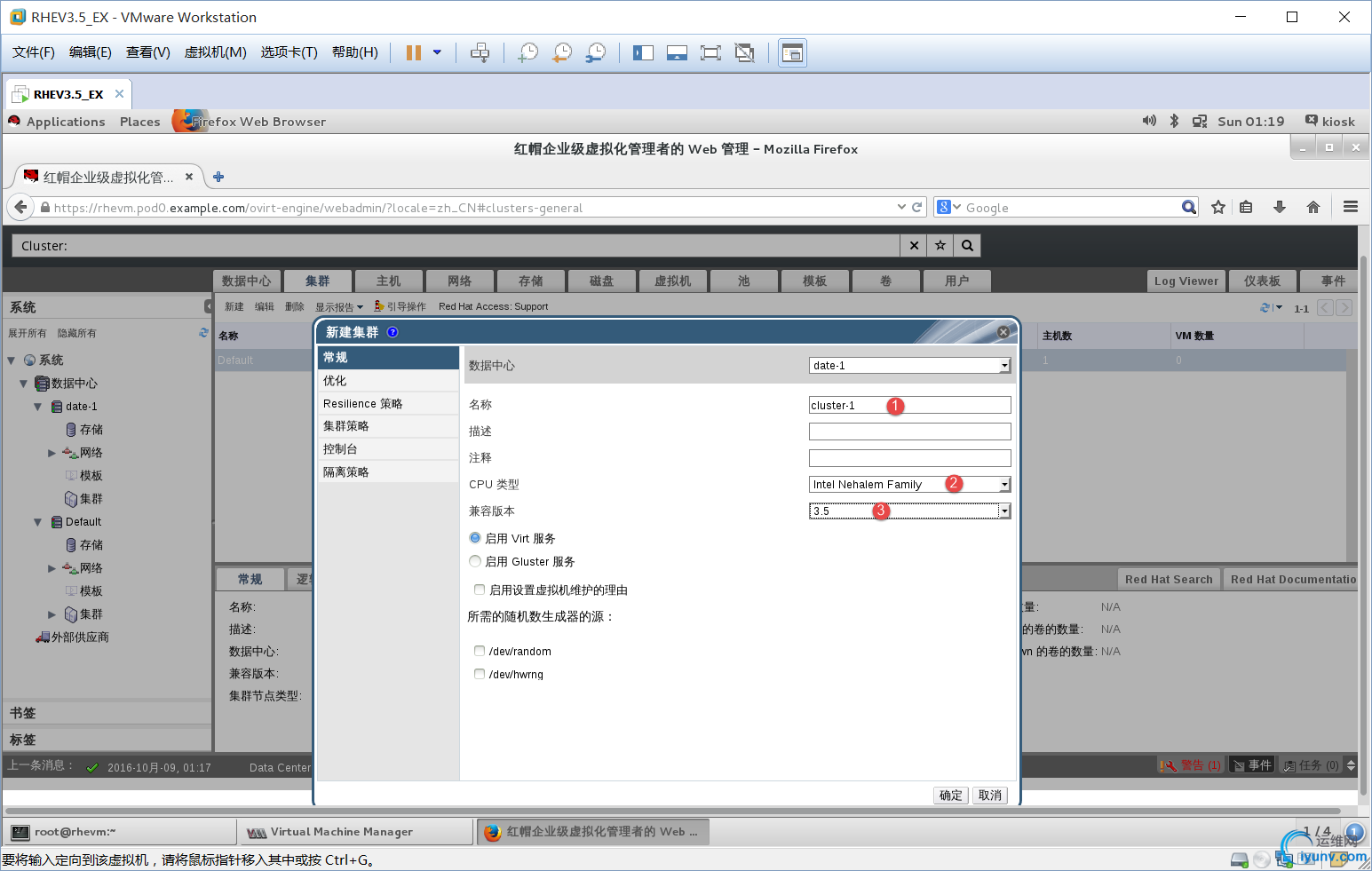Viewport: 1372px width, 871px height.
Task: Open the Applications menu in GNOME top bar
Action: (x=66, y=122)
